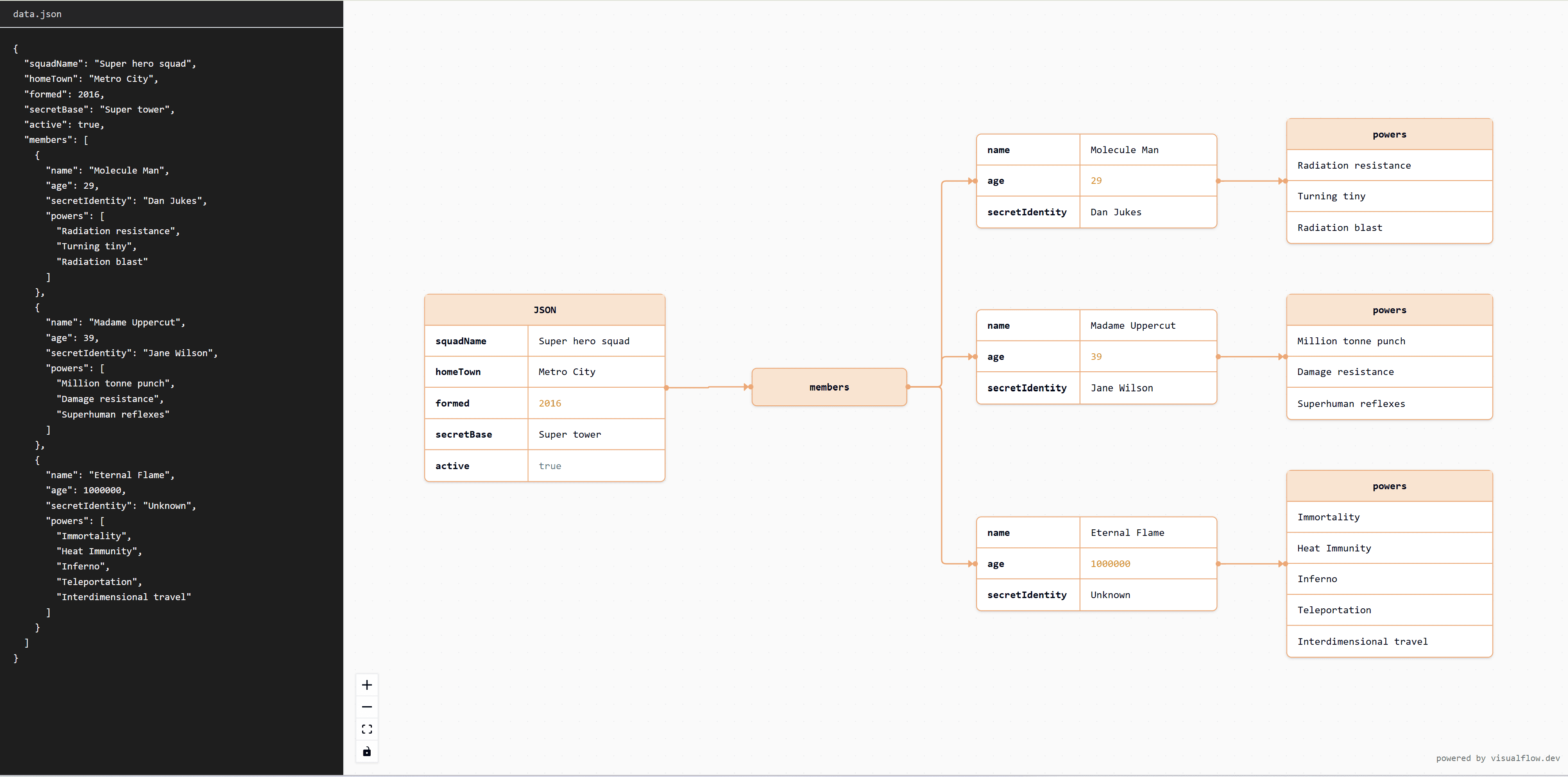1568x777 pixels.
Task: Click the 'Radiation blast' power row
Action: [1389, 228]
